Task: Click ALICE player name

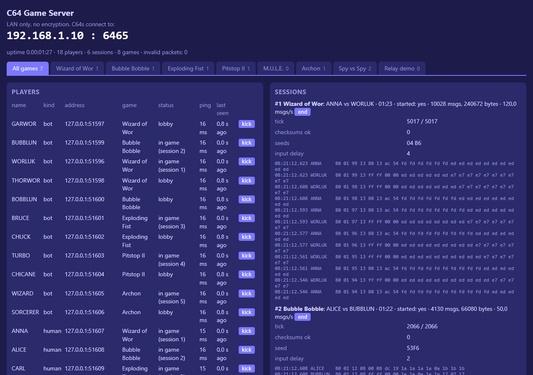Action: [19, 350]
